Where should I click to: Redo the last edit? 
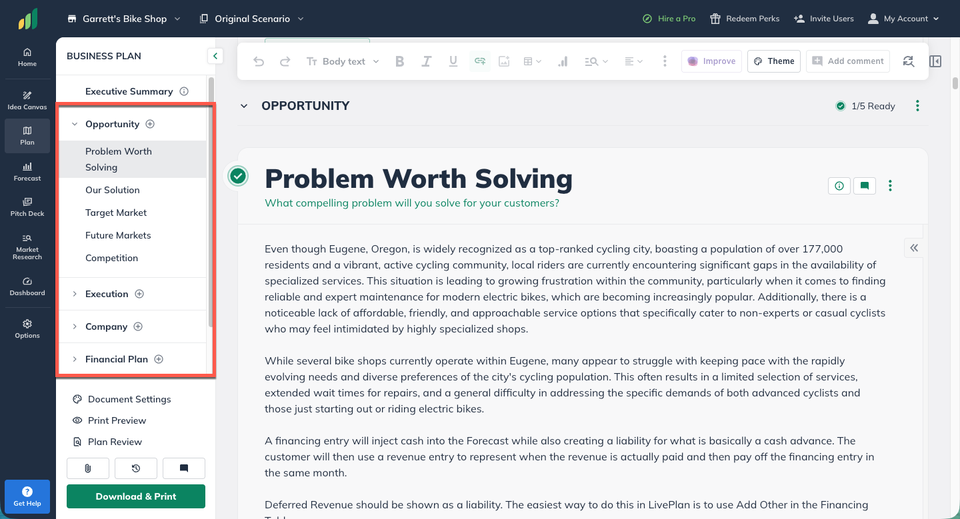tap(285, 61)
